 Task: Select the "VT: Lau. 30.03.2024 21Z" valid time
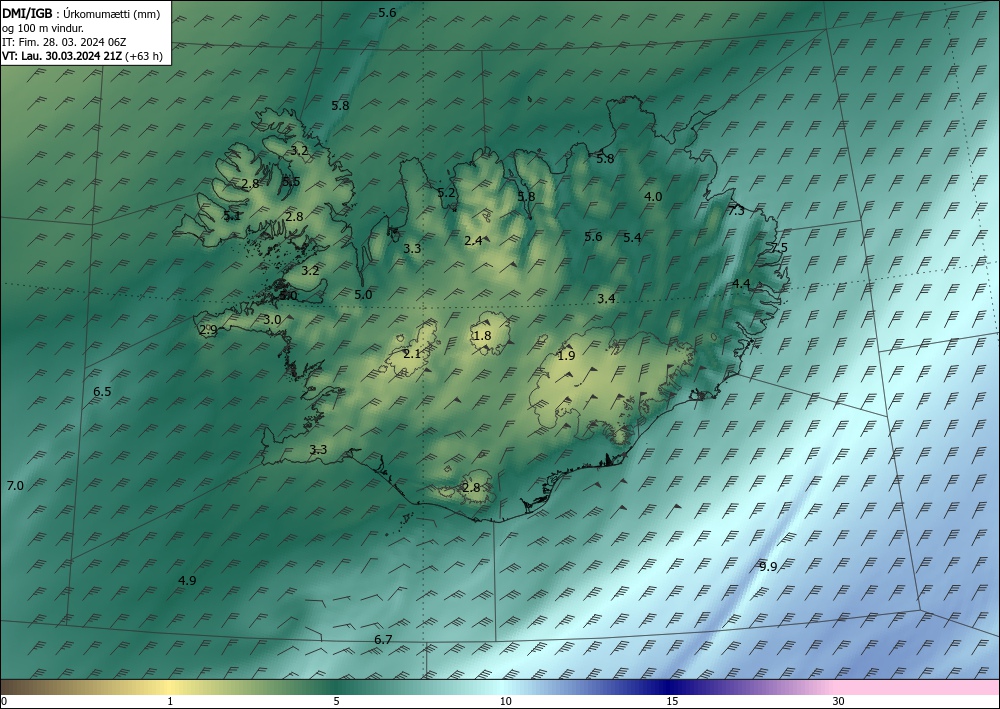[62, 56]
